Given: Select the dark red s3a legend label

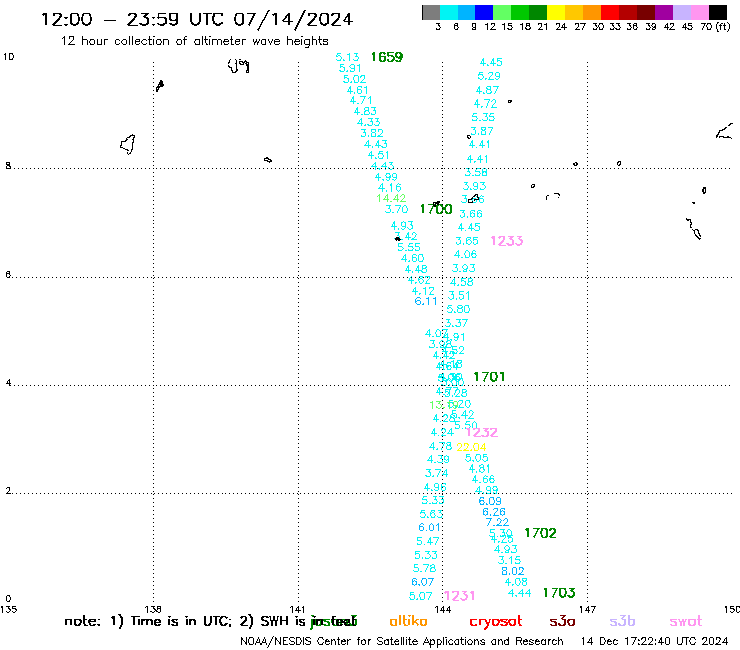Looking at the screenshot, I should pyautogui.click(x=562, y=622).
